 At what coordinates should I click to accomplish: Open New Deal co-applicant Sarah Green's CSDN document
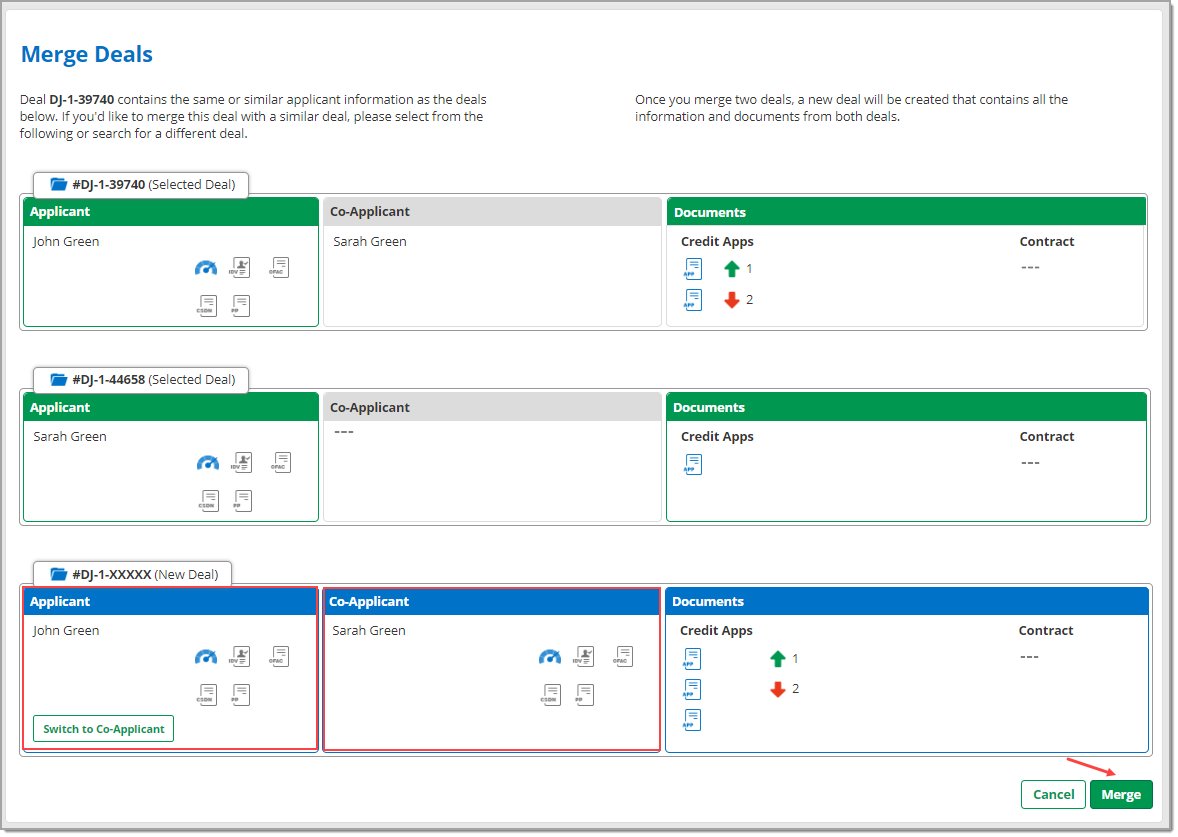[x=551, y=695]
